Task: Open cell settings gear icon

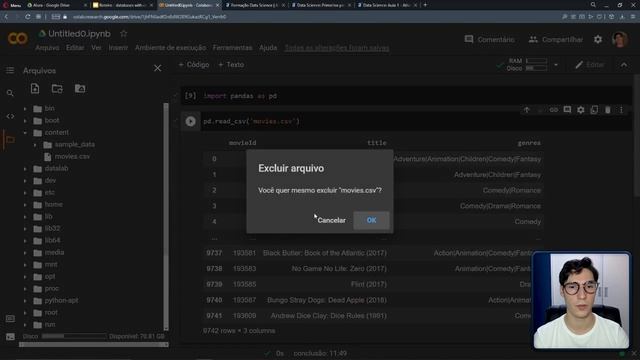Action: point(581,110)
